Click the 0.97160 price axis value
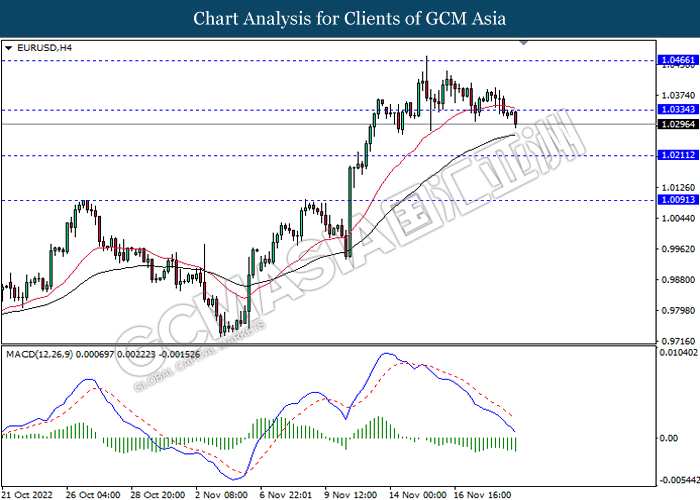This screenshot has width=700, height=500. (678, 341)
